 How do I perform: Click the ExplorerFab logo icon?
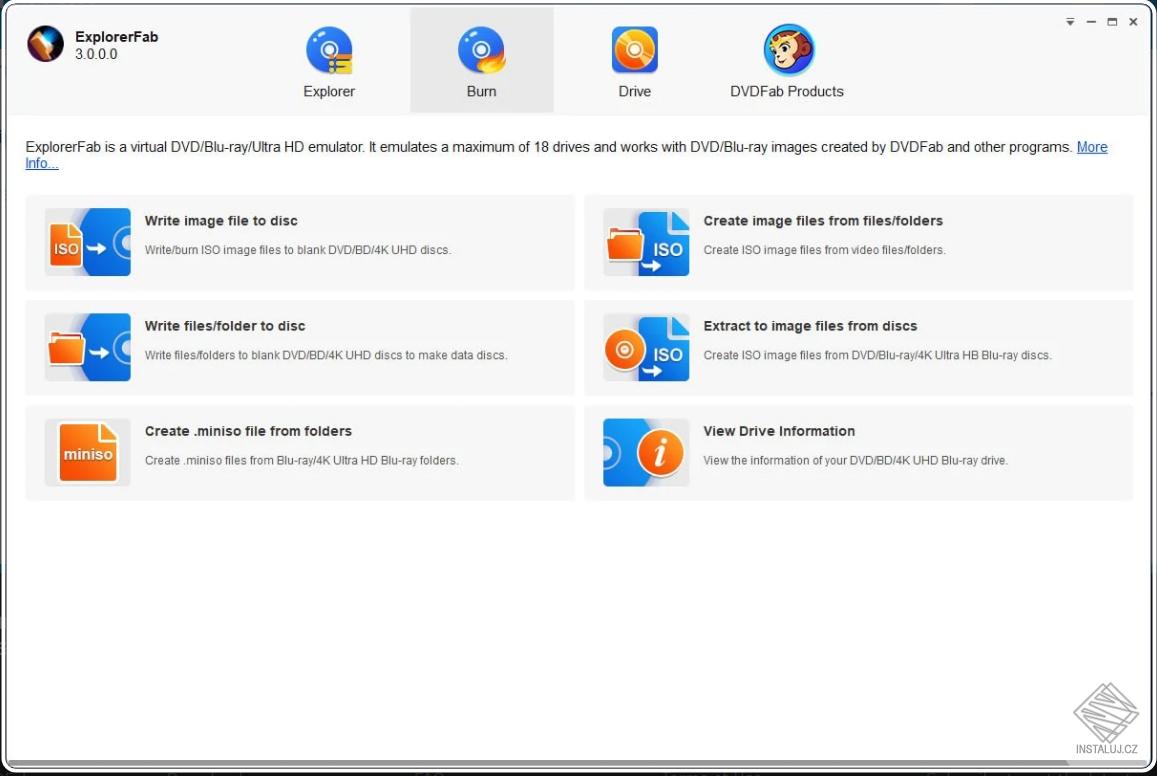[x=46, y=44]
